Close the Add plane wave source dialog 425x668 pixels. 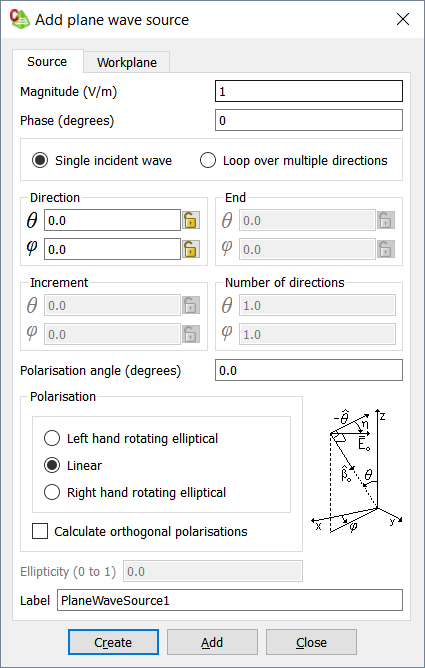pos(402,19)
